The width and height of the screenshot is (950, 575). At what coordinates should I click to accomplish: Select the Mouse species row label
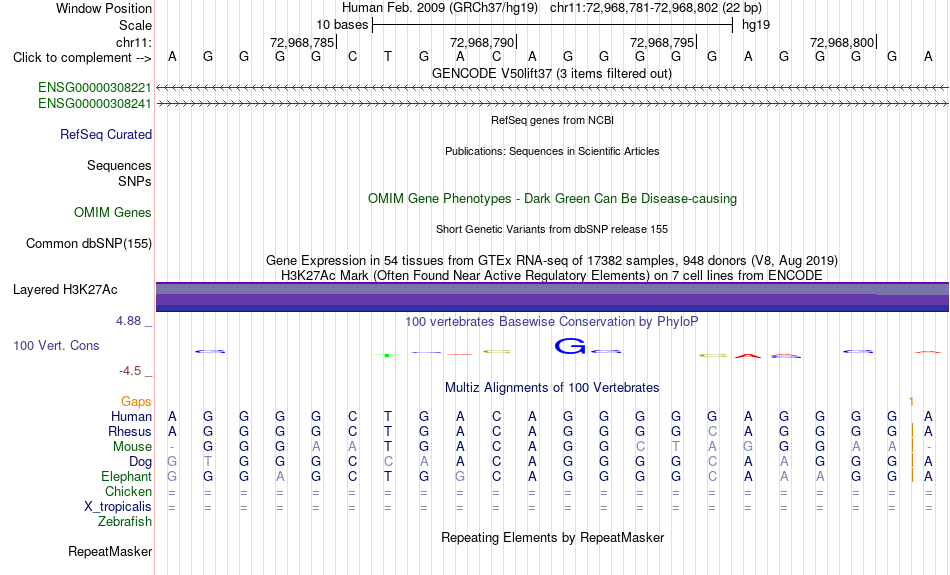click(133, 447)
